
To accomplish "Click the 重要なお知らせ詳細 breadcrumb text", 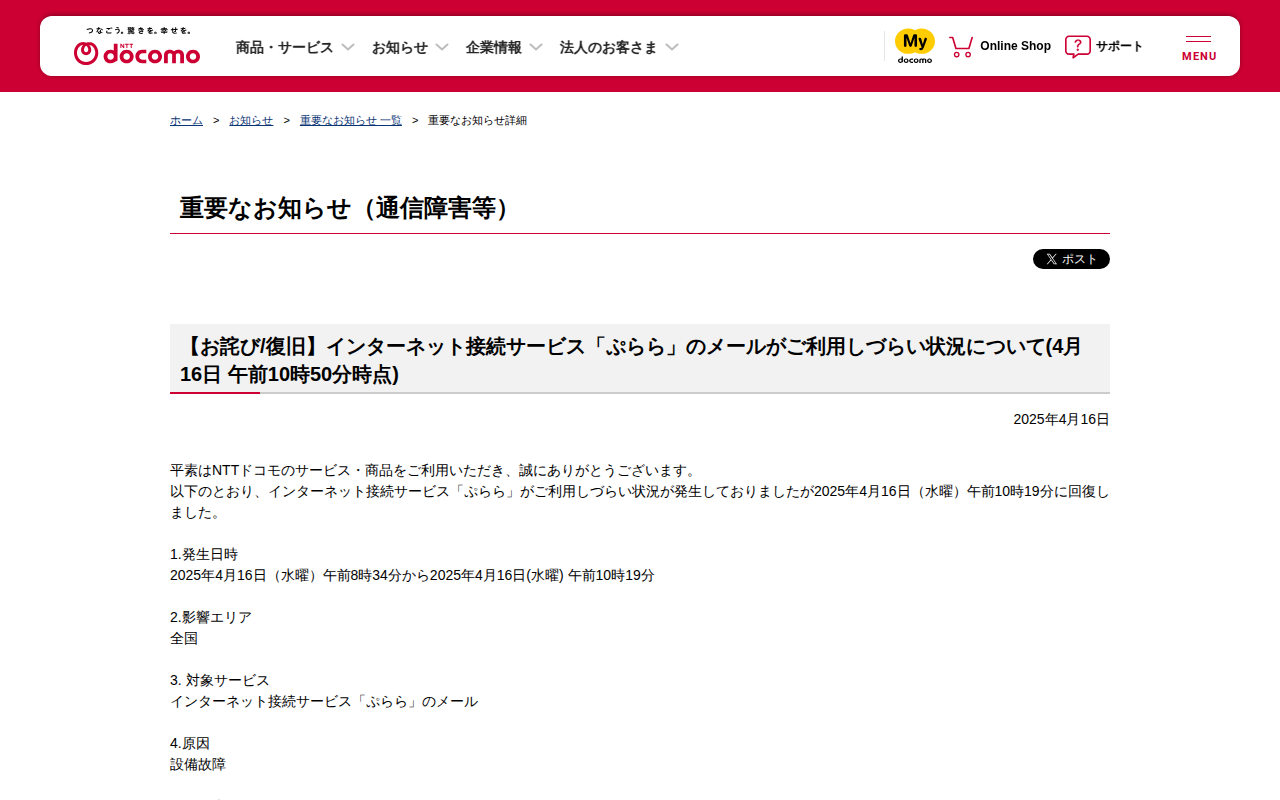I will pyautogui.click(x=477, y=120).
